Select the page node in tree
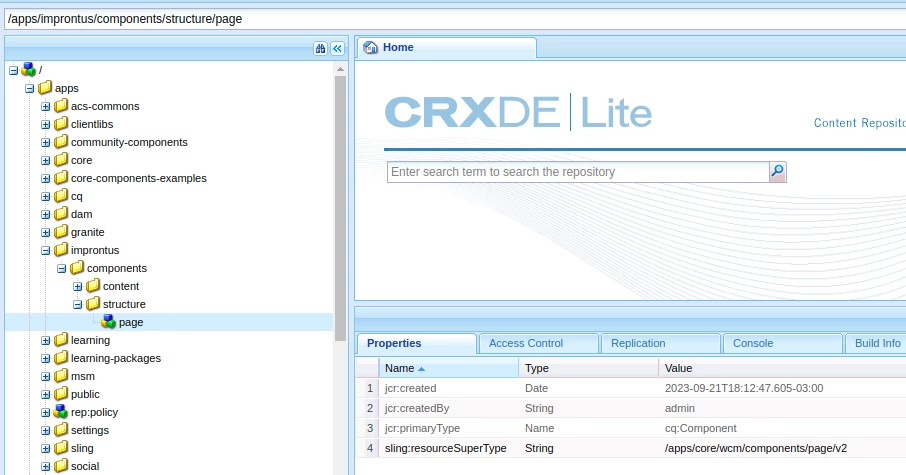The width and height of the screenshot is (906, 475). click(131, 322)
